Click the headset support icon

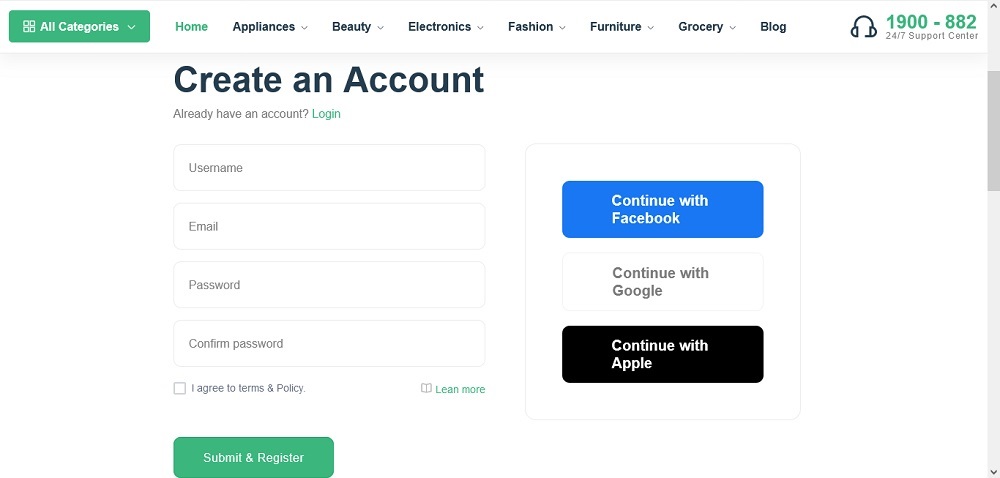coord(863,27)
